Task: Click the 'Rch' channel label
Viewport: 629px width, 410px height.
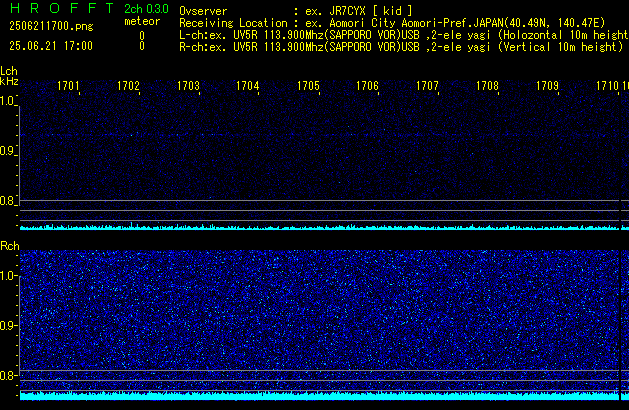Action: (x=10, y=246)
